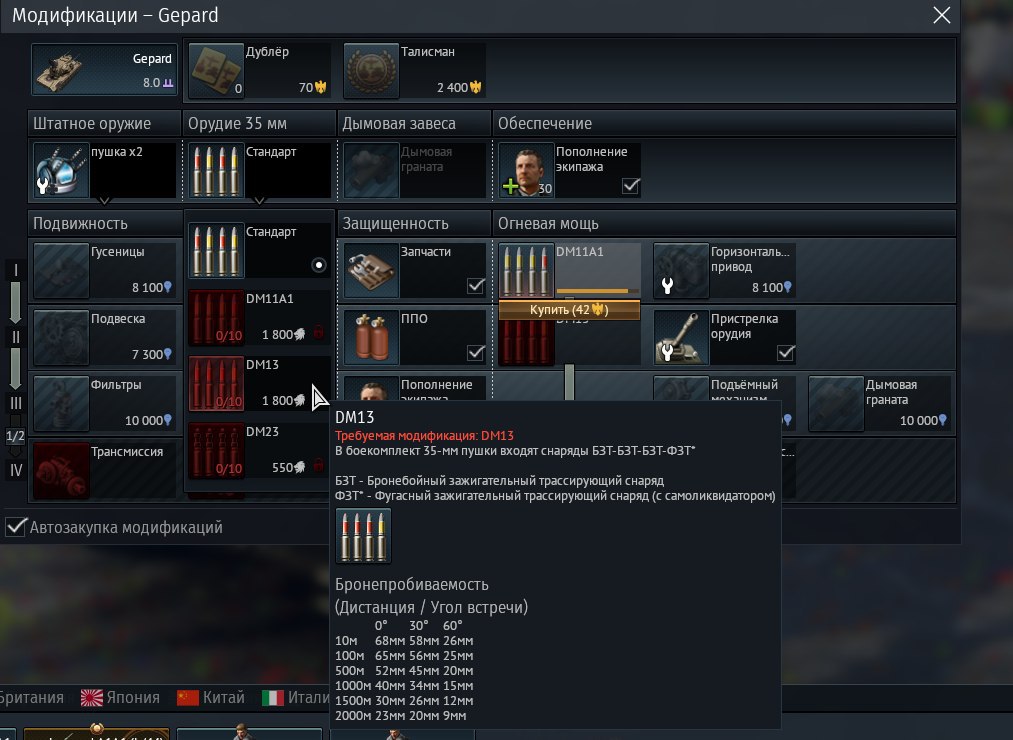
Task: Select the Стандарт belt radio button
Action: point(319,265)
